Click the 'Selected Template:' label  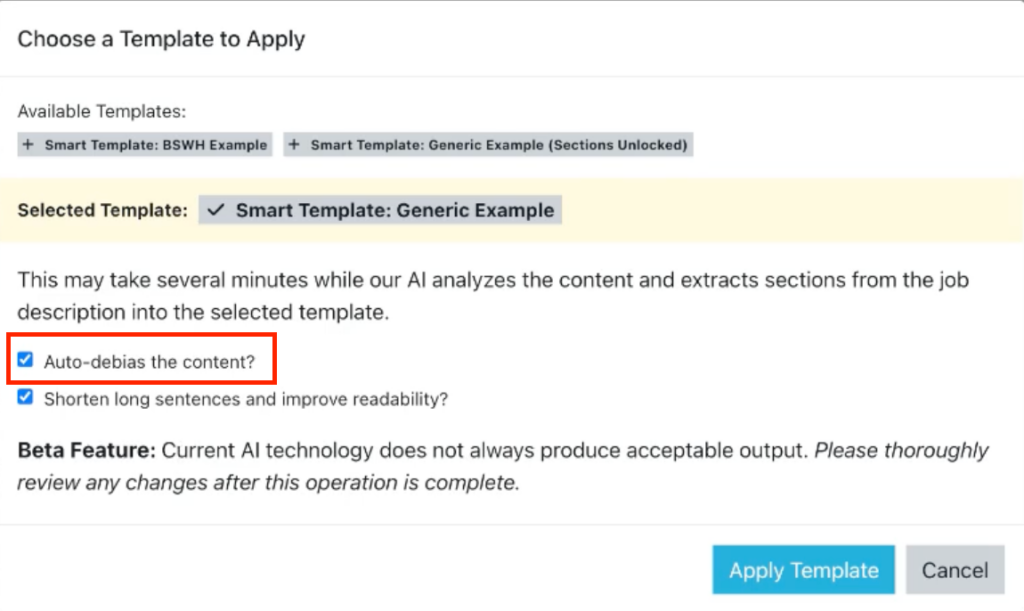point(102,211)
